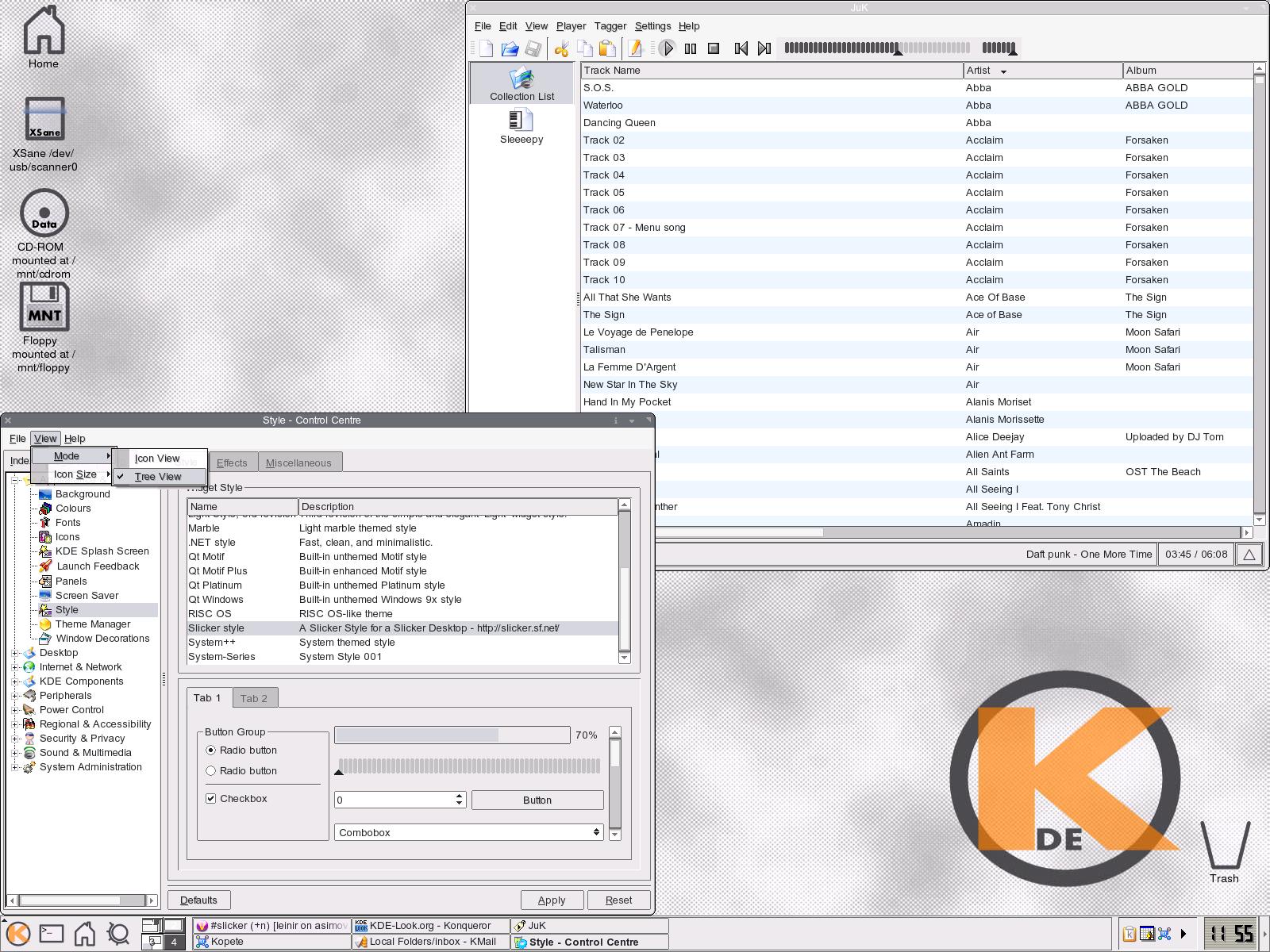This screenshot has height=952, width=1270.
Task: Start playback with the Play button
Action: [x=668, y=49]
